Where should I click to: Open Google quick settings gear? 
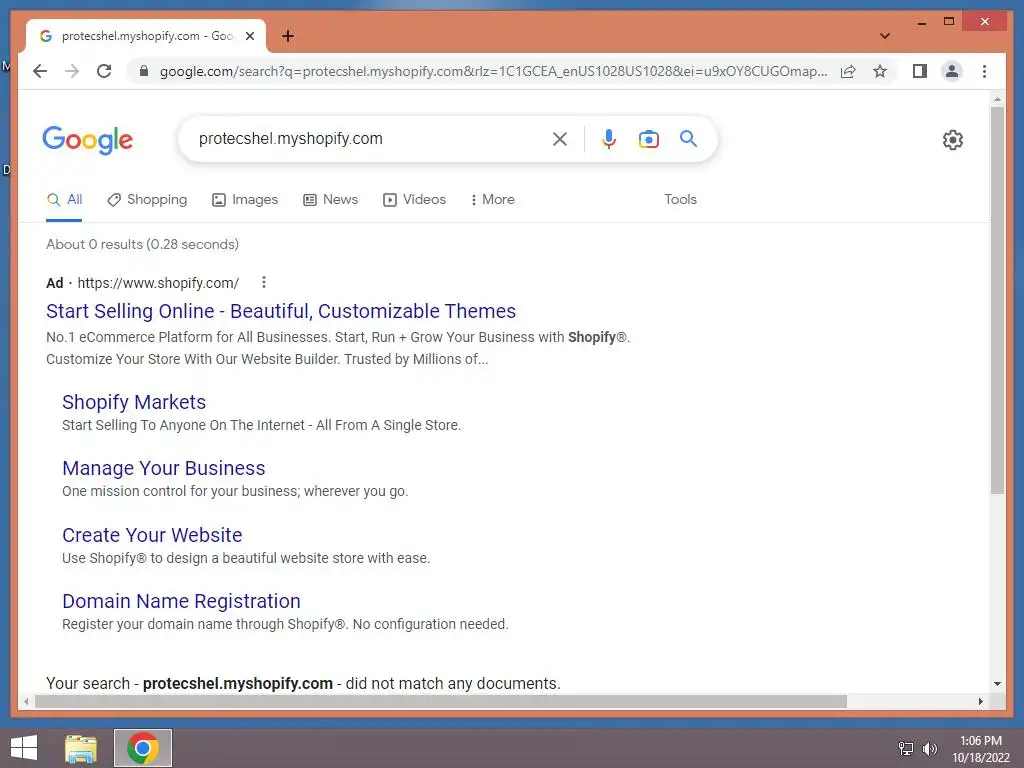coord(952,140)
